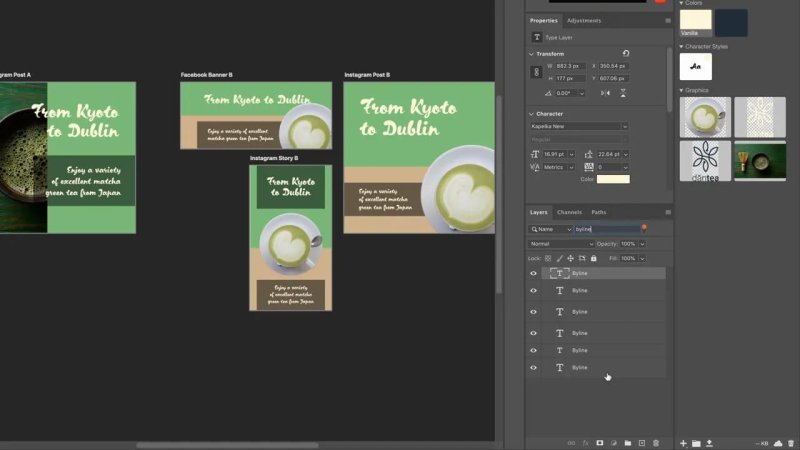Click the tracking icon
The image size is (800, 450).
pos(588,167)
